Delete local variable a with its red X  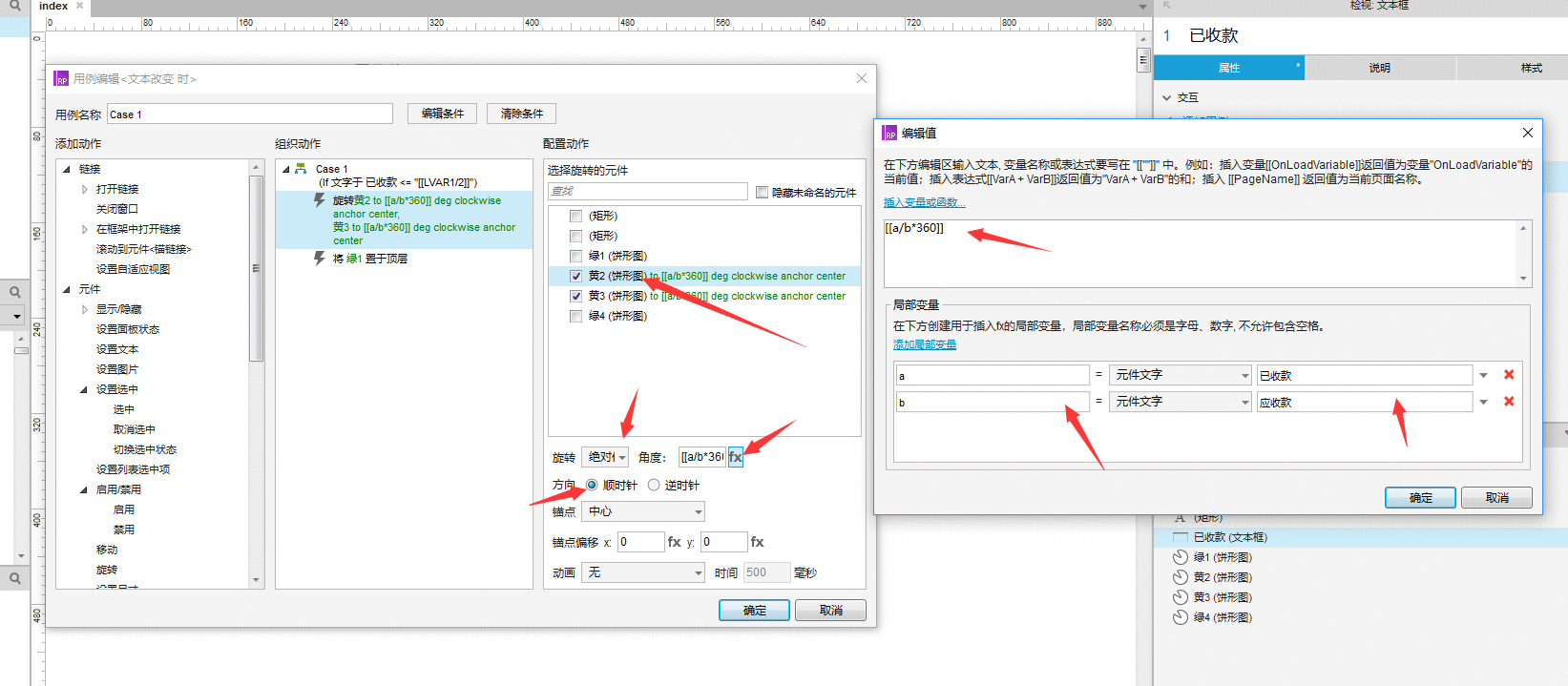1509,375
